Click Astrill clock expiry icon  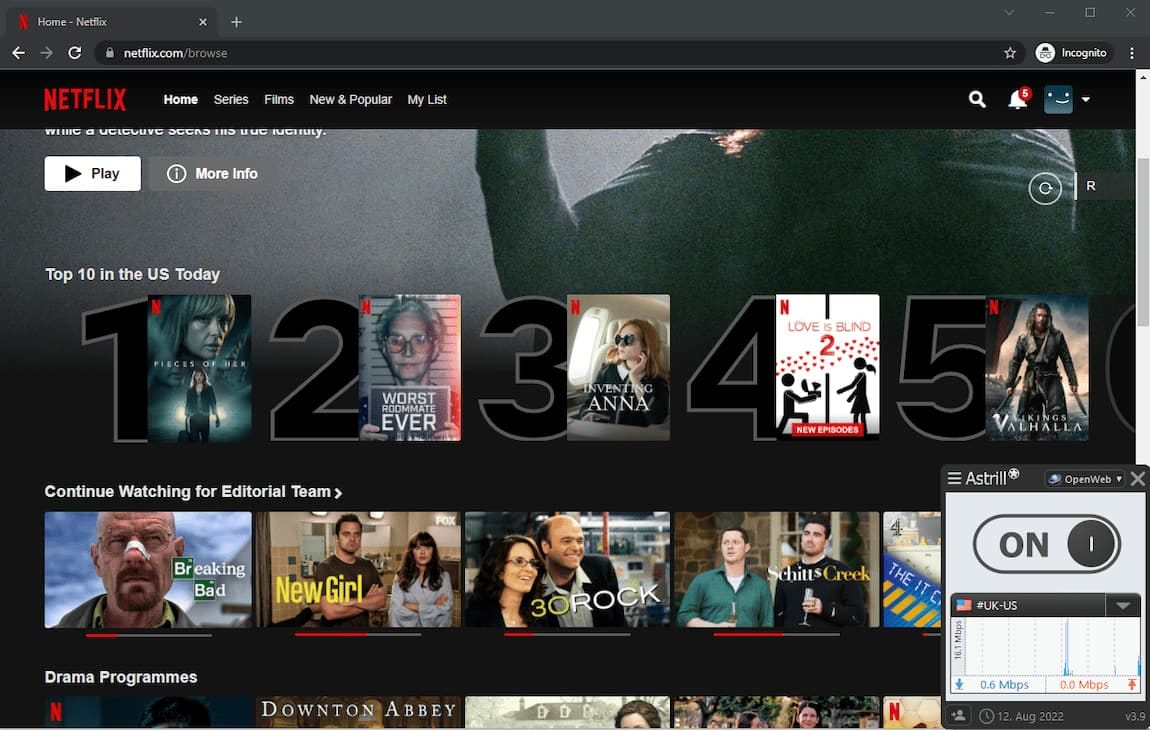pos(986,716)
